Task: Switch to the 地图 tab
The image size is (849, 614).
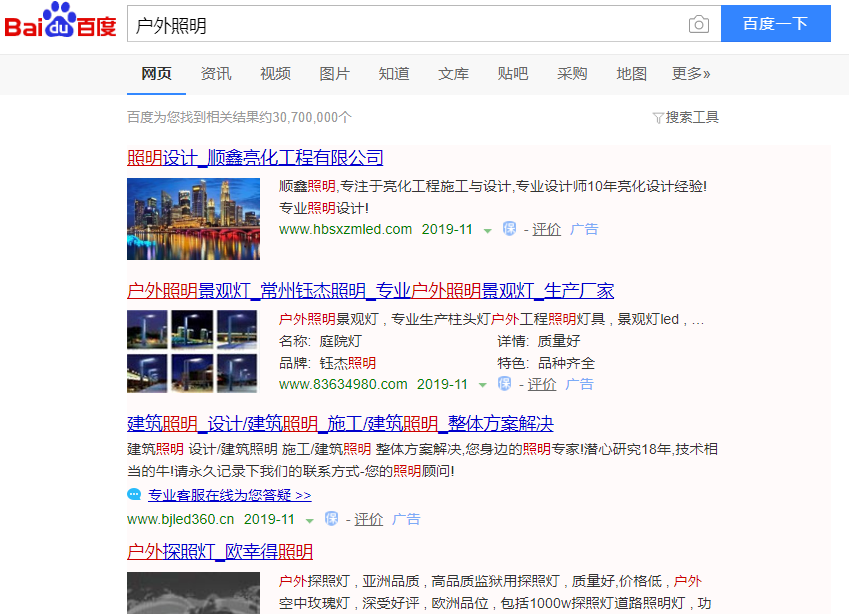Action: tap(631, 73)
